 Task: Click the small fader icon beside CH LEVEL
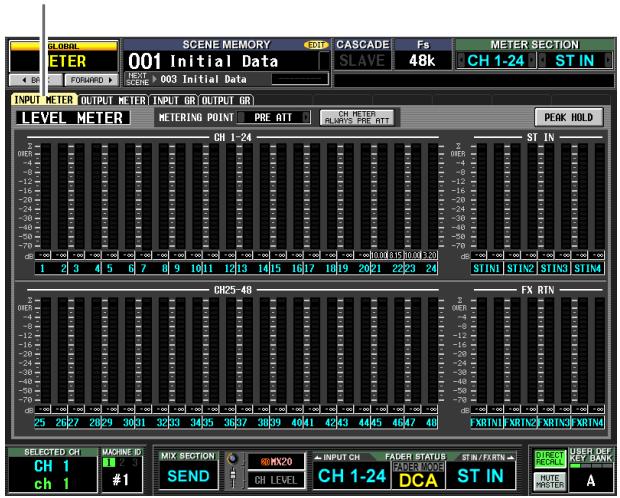coord(233,477)
